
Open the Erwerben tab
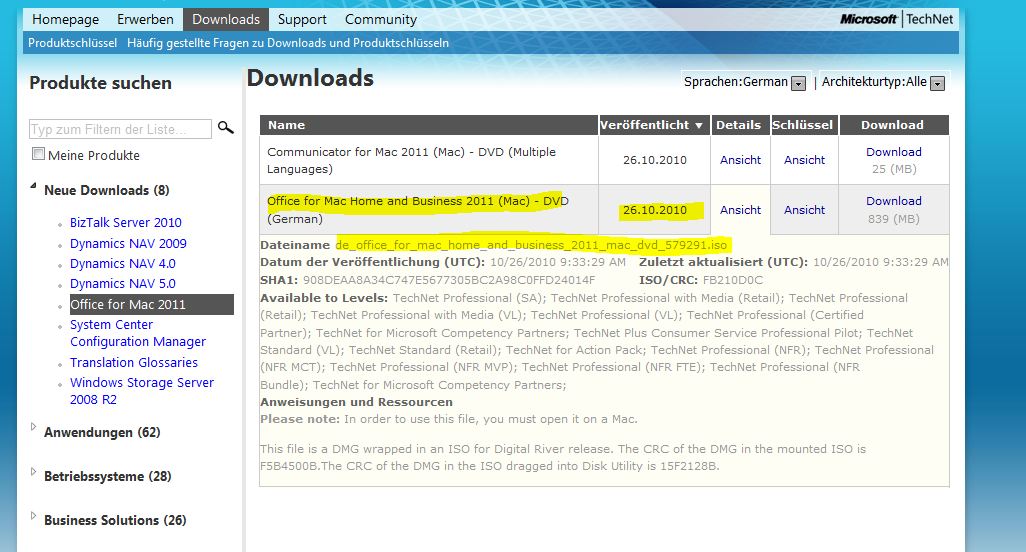coord(145,19)
